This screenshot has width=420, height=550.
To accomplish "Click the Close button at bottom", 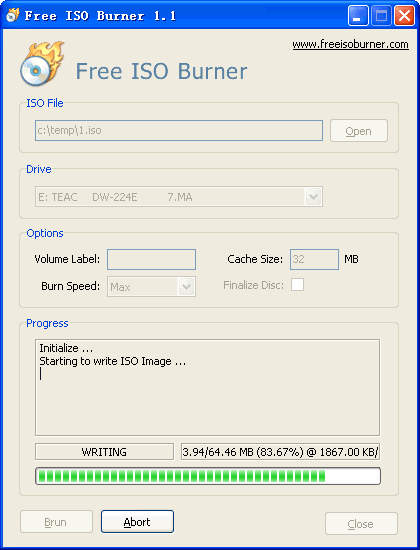I will click(361, 523).
